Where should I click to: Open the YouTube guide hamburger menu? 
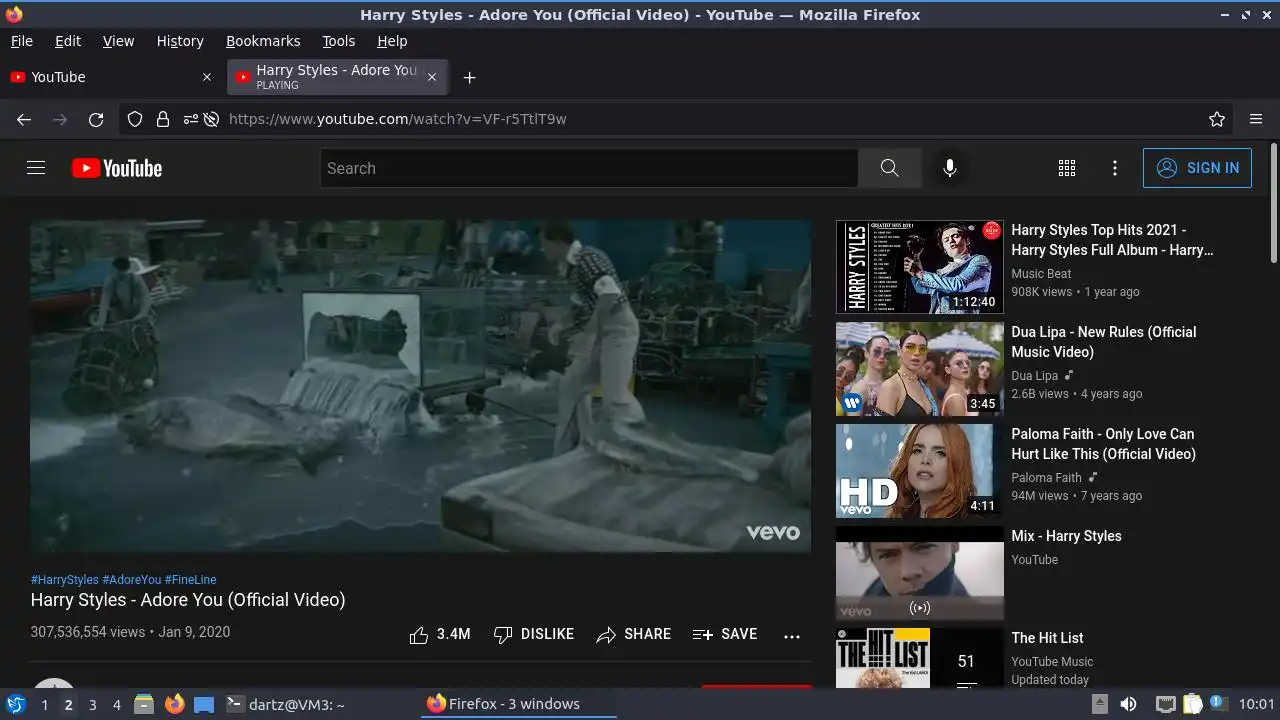[36, 168]
